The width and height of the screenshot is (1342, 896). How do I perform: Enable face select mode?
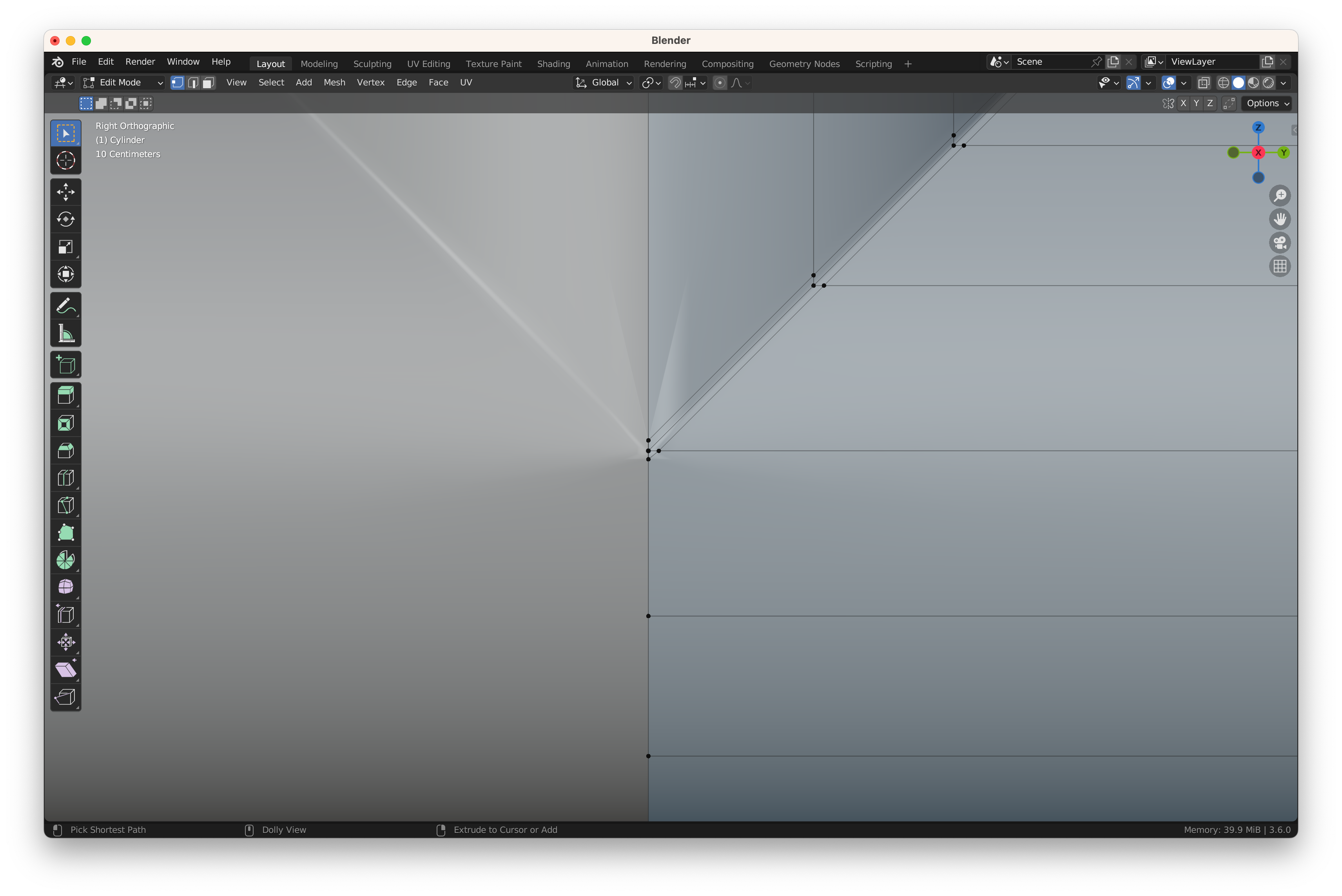pos(209,83)
